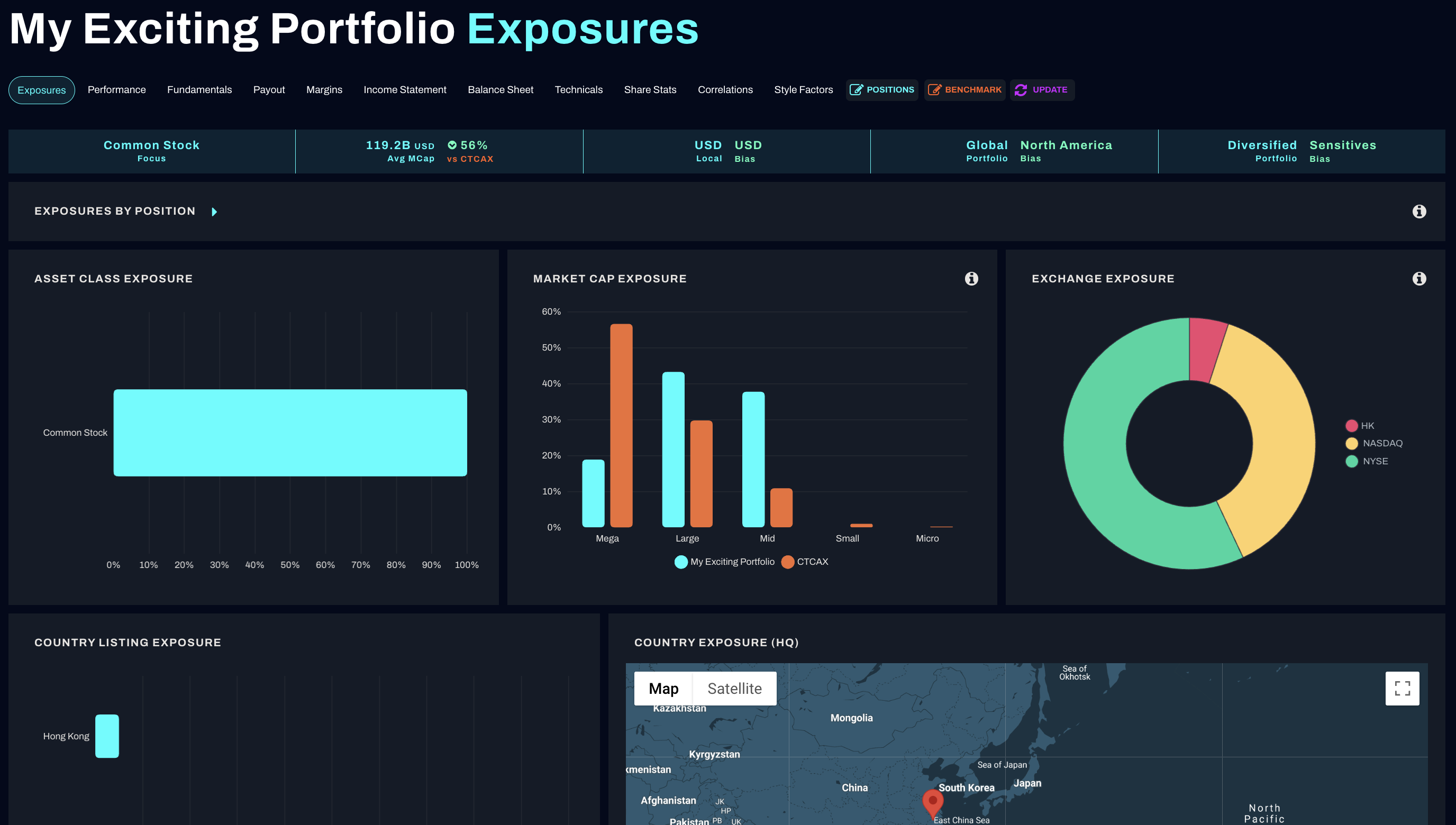Open Exchange Exposure info icon
The height and width of the screenshot is (825, 1456).
[1418, 278]
